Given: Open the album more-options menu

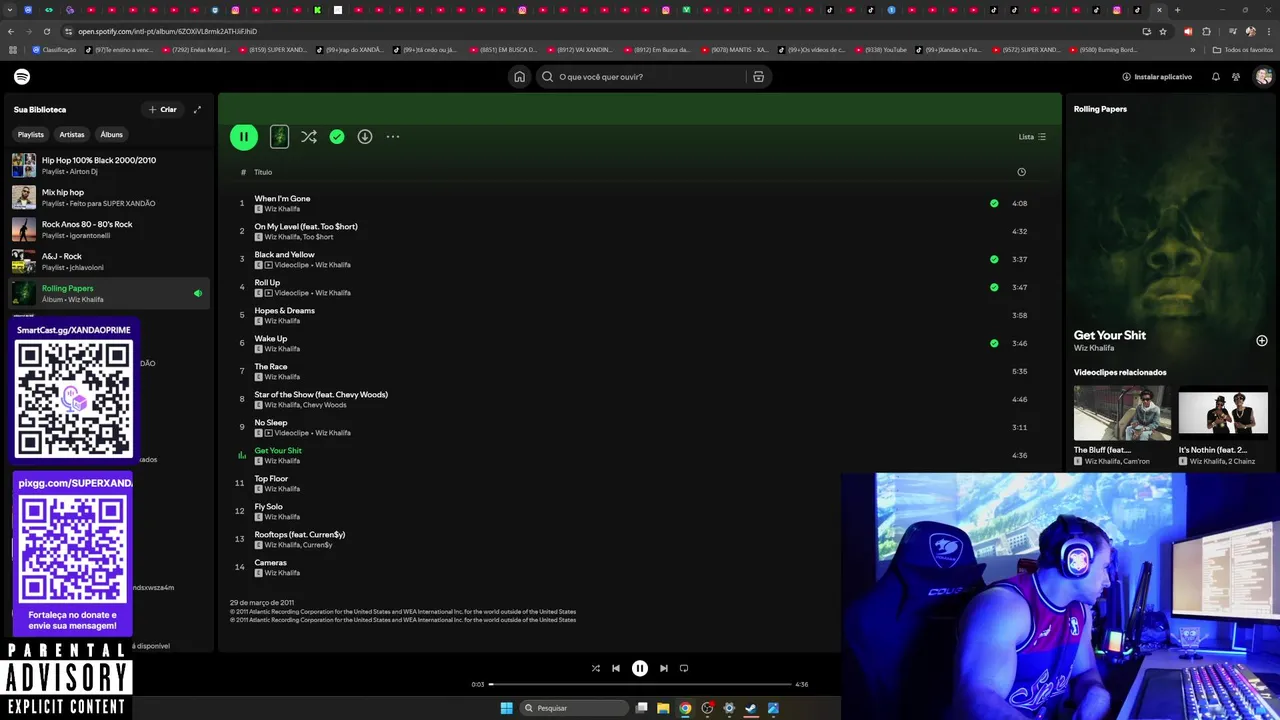Looking at the screenshot, I should (x=393, y=137).
